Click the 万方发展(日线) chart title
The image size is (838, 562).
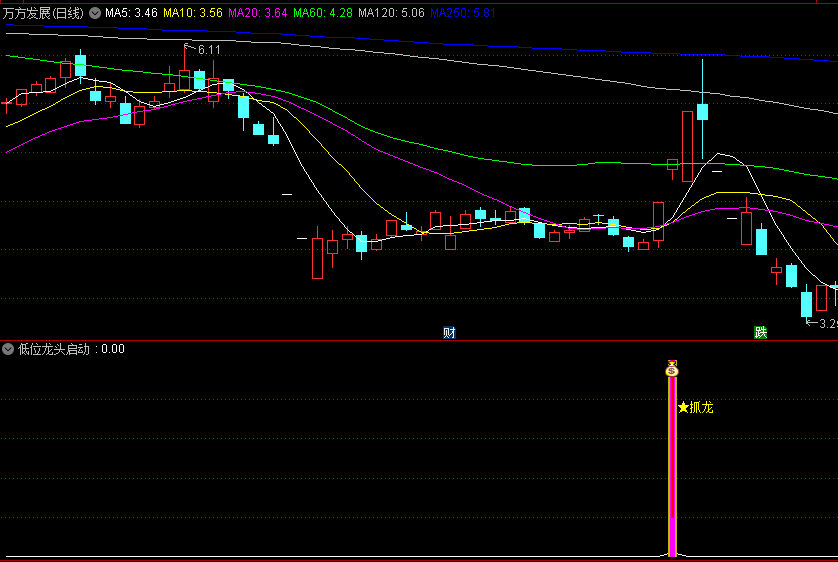[43, 13]
